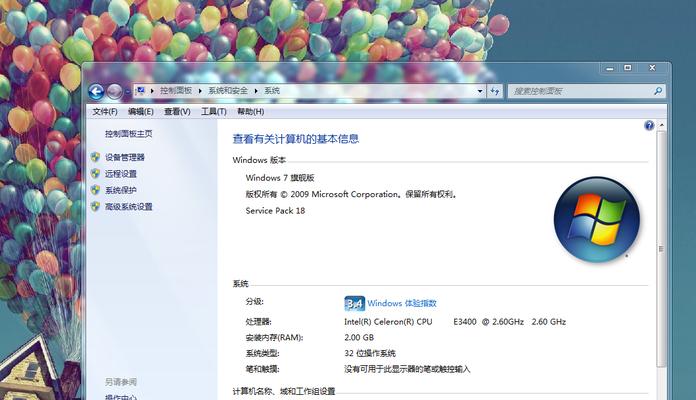Screen dimensions: 696x400
Task: Open the Windows 体验指数 link
Action: click(402, 303)
